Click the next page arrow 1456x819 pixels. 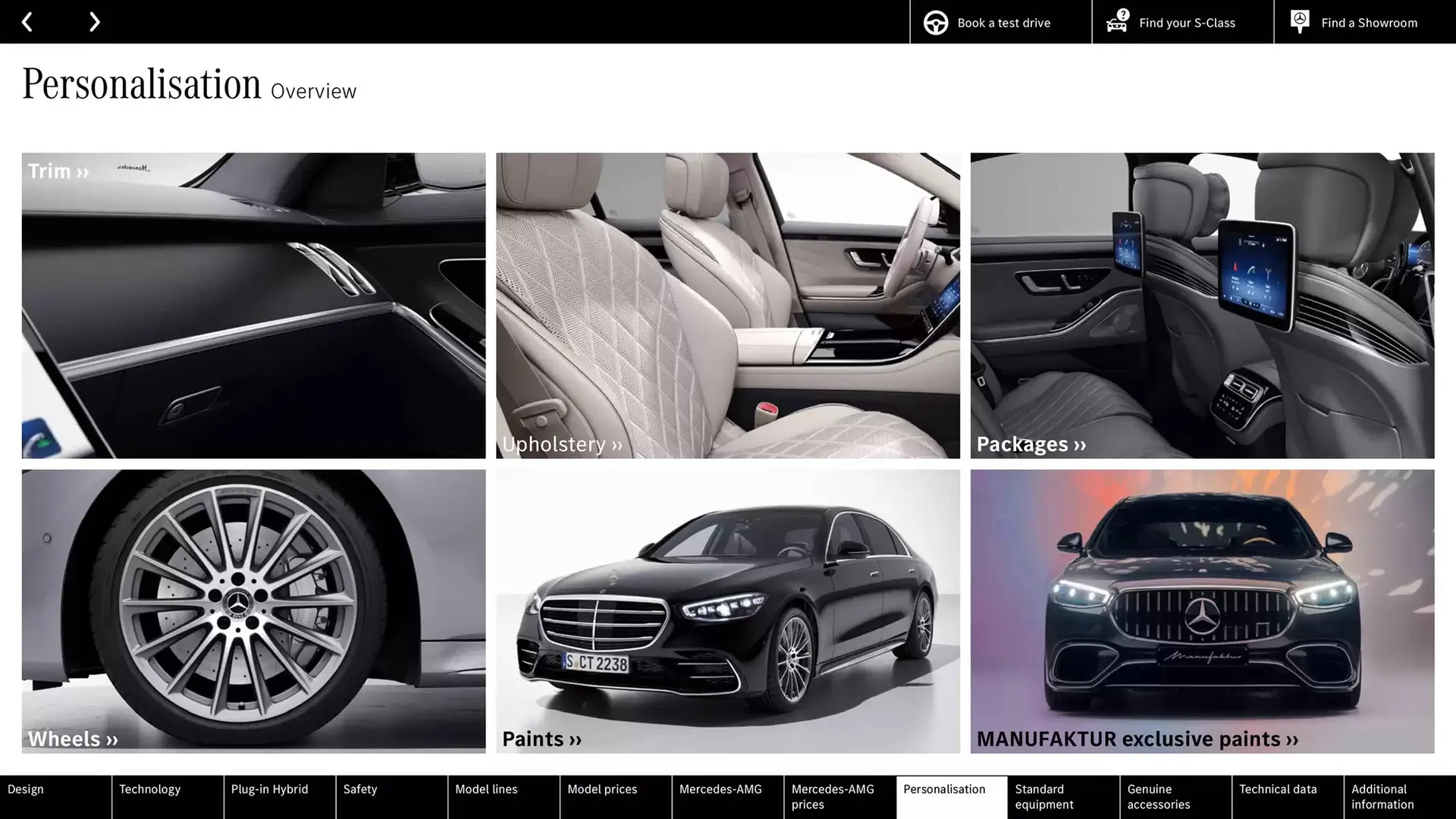coord(94,21)
